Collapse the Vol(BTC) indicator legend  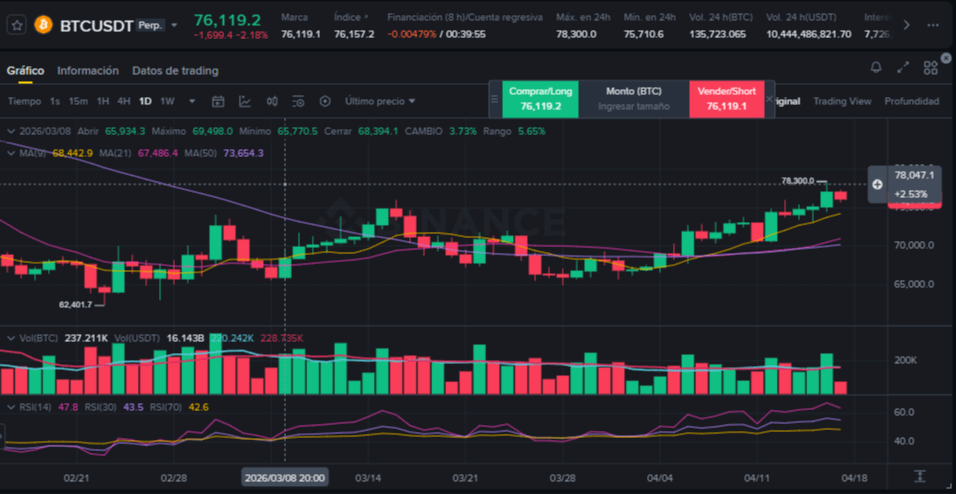tap(10, 338)
